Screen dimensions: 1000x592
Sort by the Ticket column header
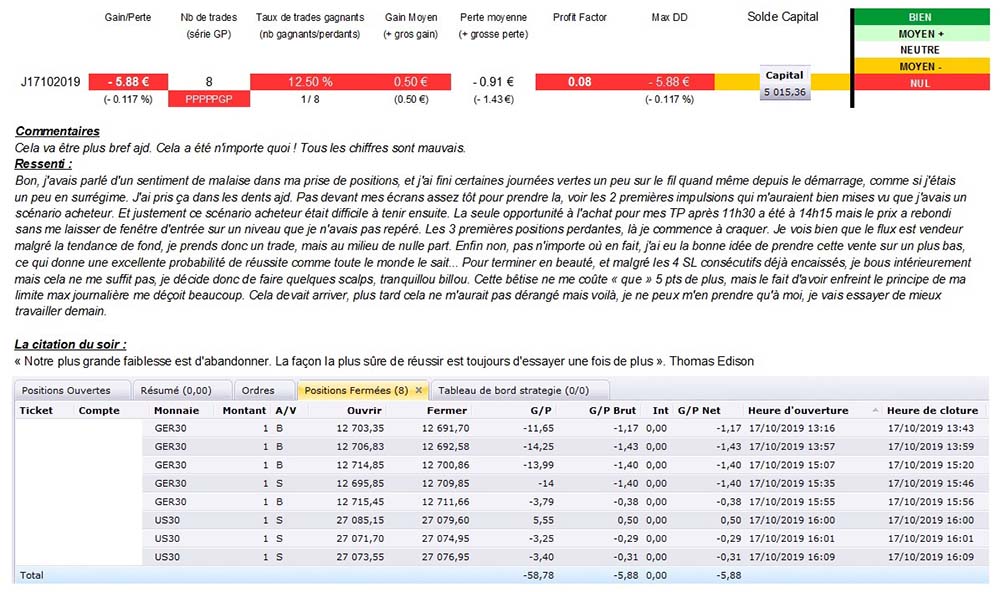(x=36, y=410)
